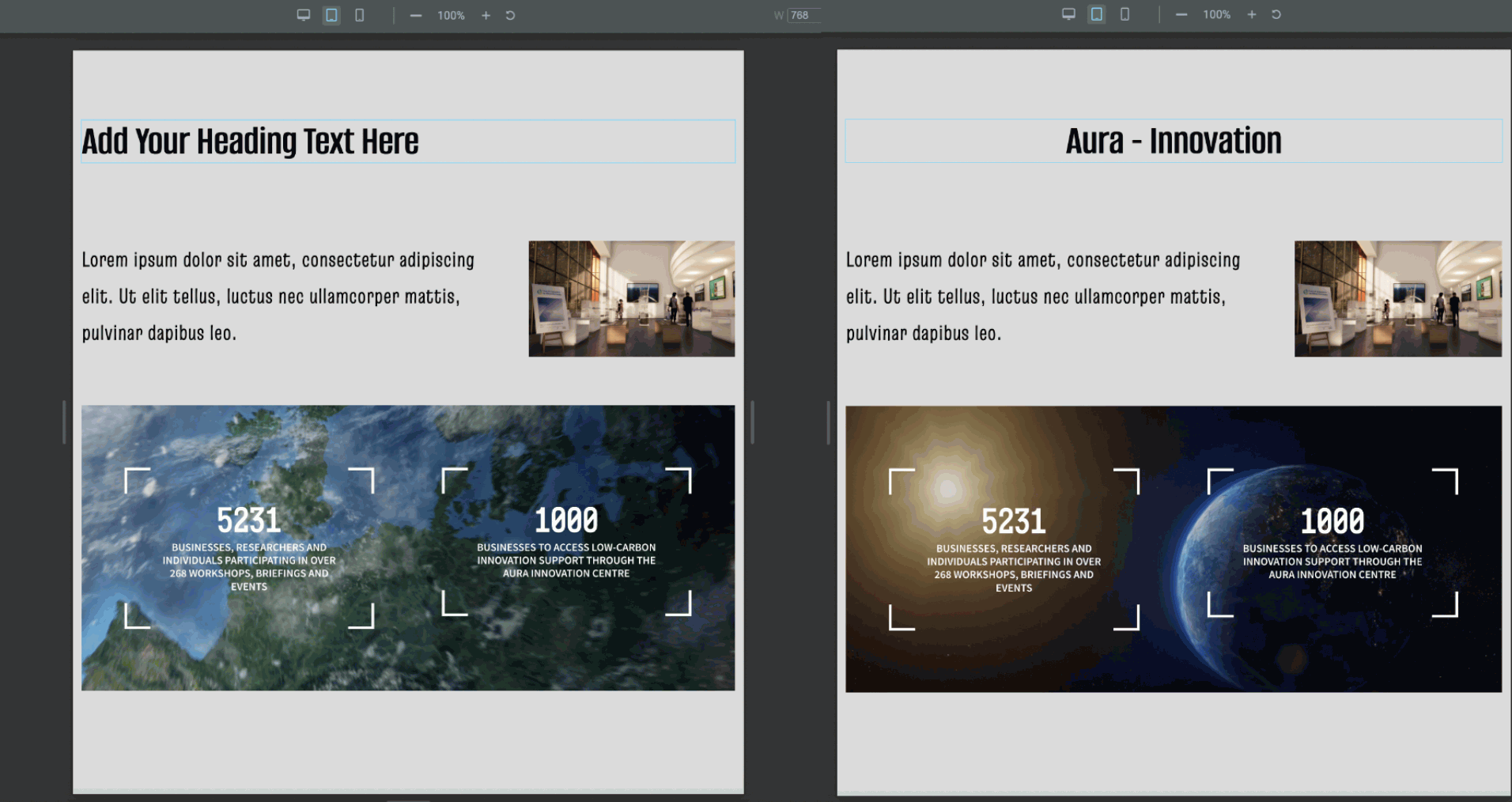Zoom out using minus in left toolbar
1512x802 pixels.
tap(415, 15)
